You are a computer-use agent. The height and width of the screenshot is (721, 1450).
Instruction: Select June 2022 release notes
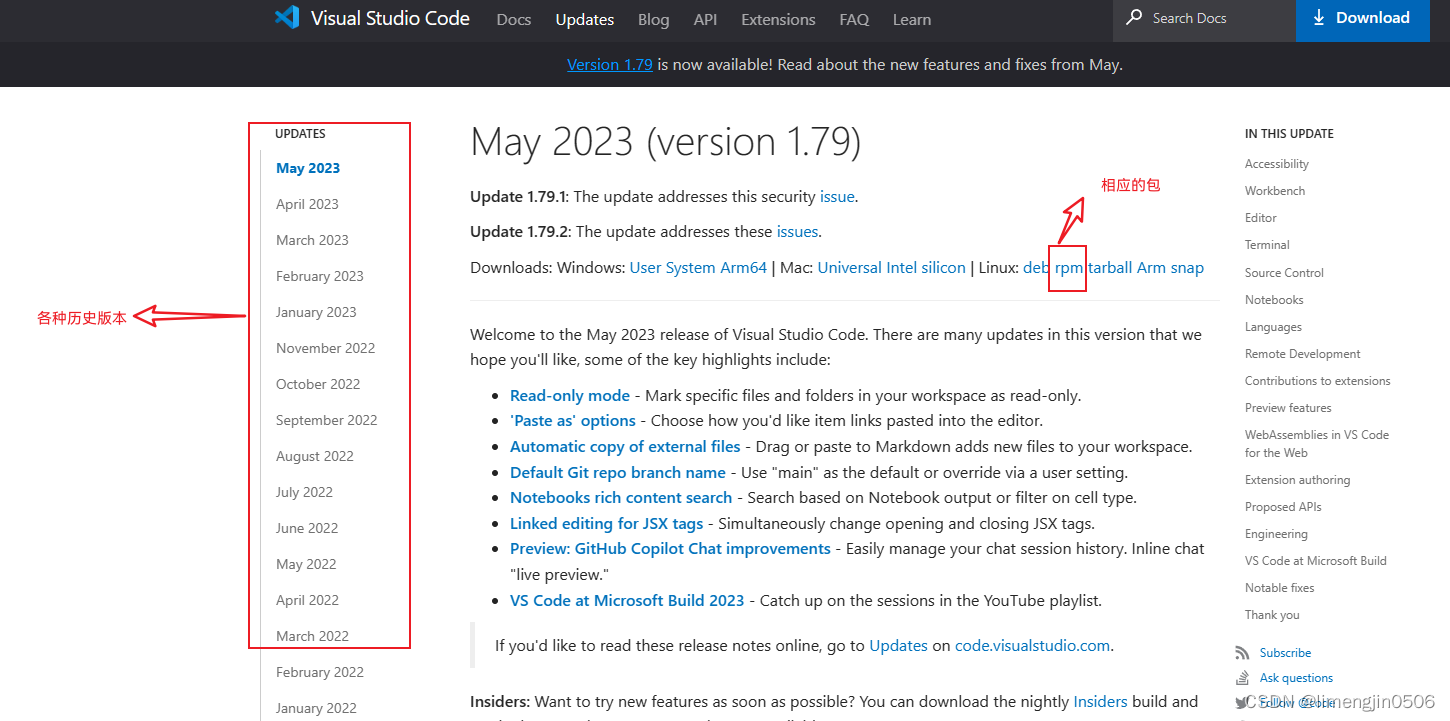pyautogui.click(x=307, y=528)
